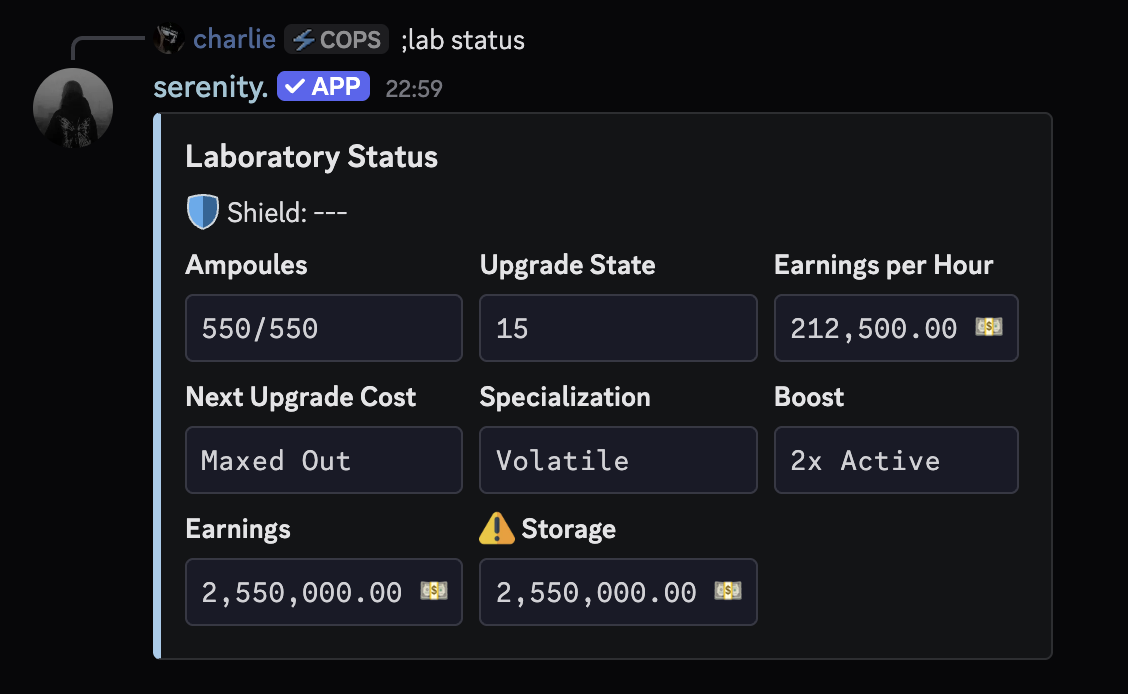Click the verified APP badge

click(x=323, y=86)
